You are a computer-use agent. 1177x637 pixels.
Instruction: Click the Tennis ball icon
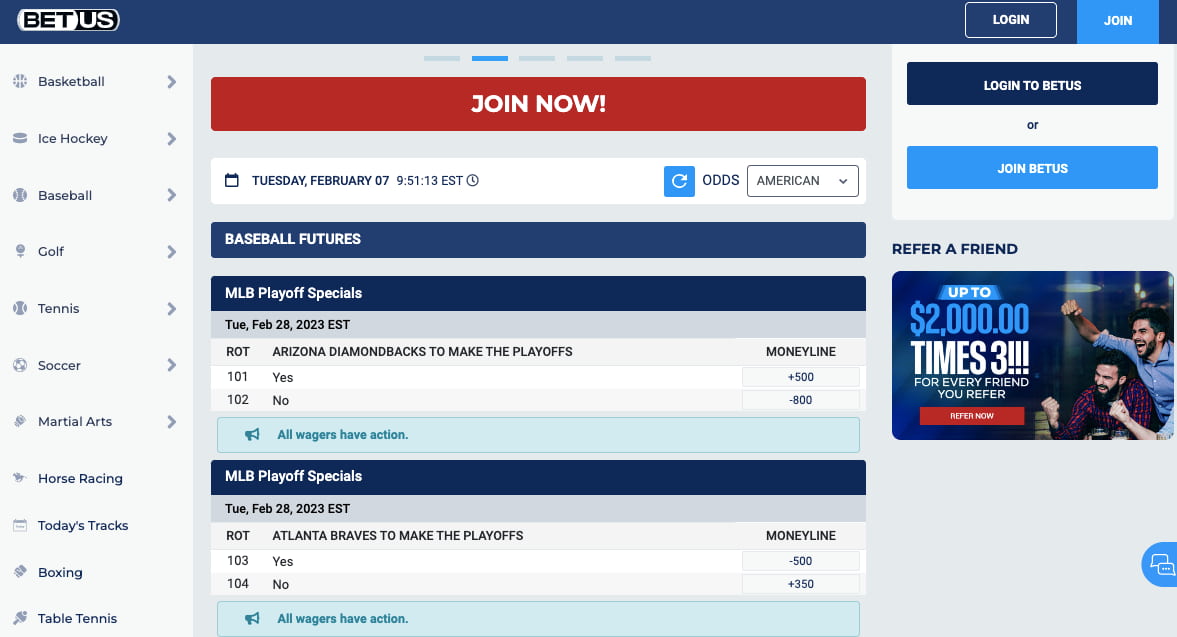[20, 308]
